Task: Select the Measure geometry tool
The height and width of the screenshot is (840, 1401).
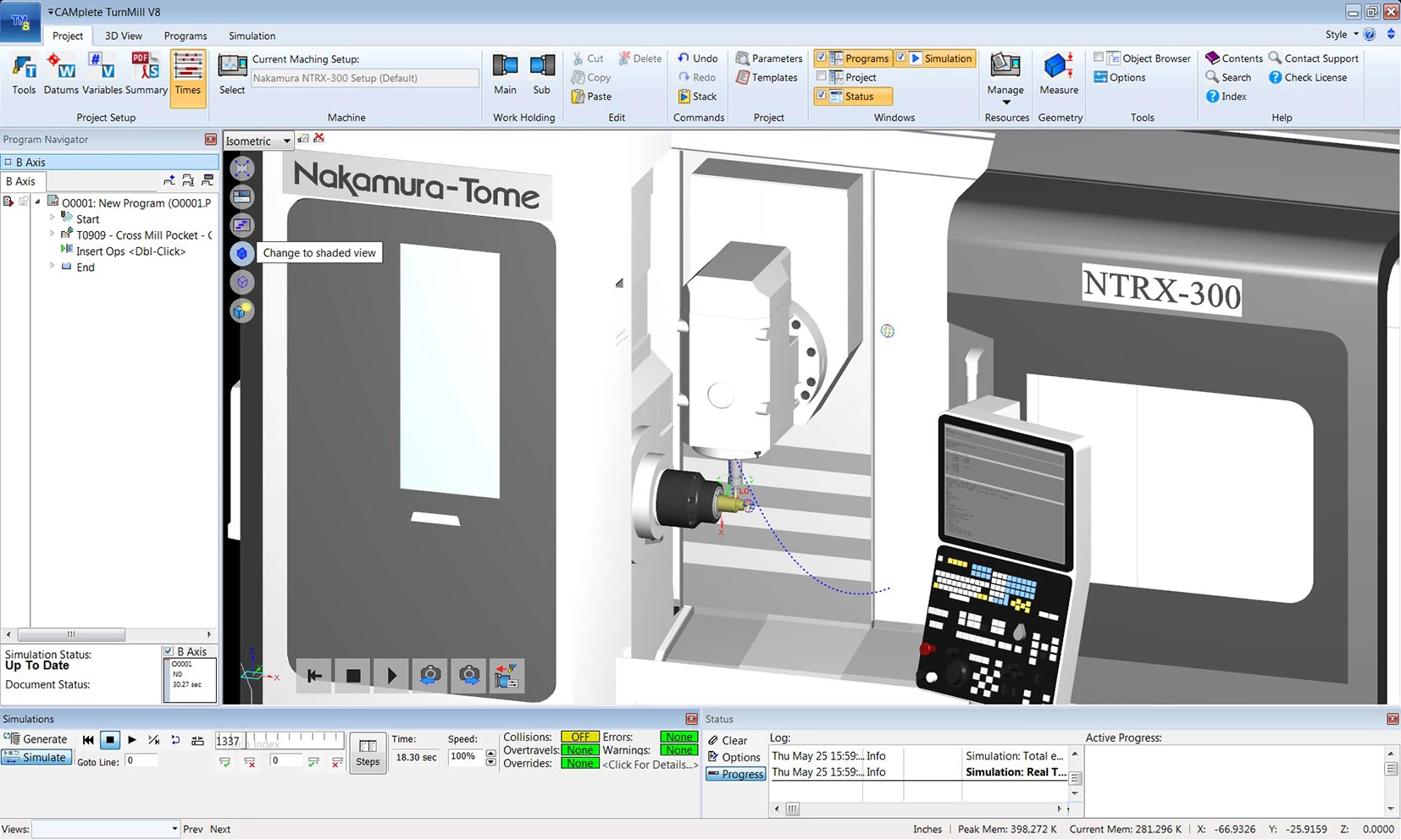Action: 1059,75
